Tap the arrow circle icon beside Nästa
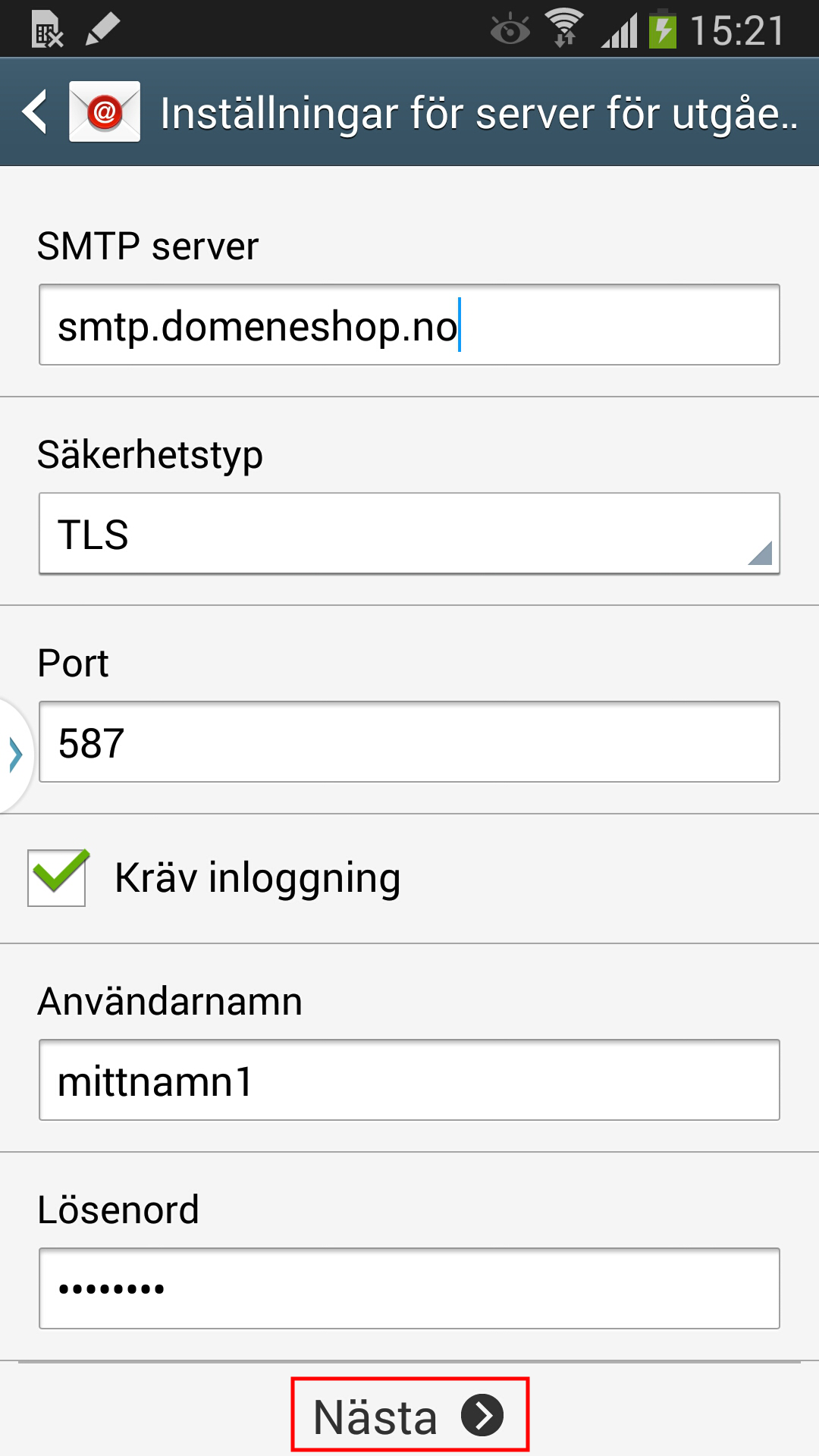The height and width of the screenshot is (1456, 819). click(x=482, y=1415)
